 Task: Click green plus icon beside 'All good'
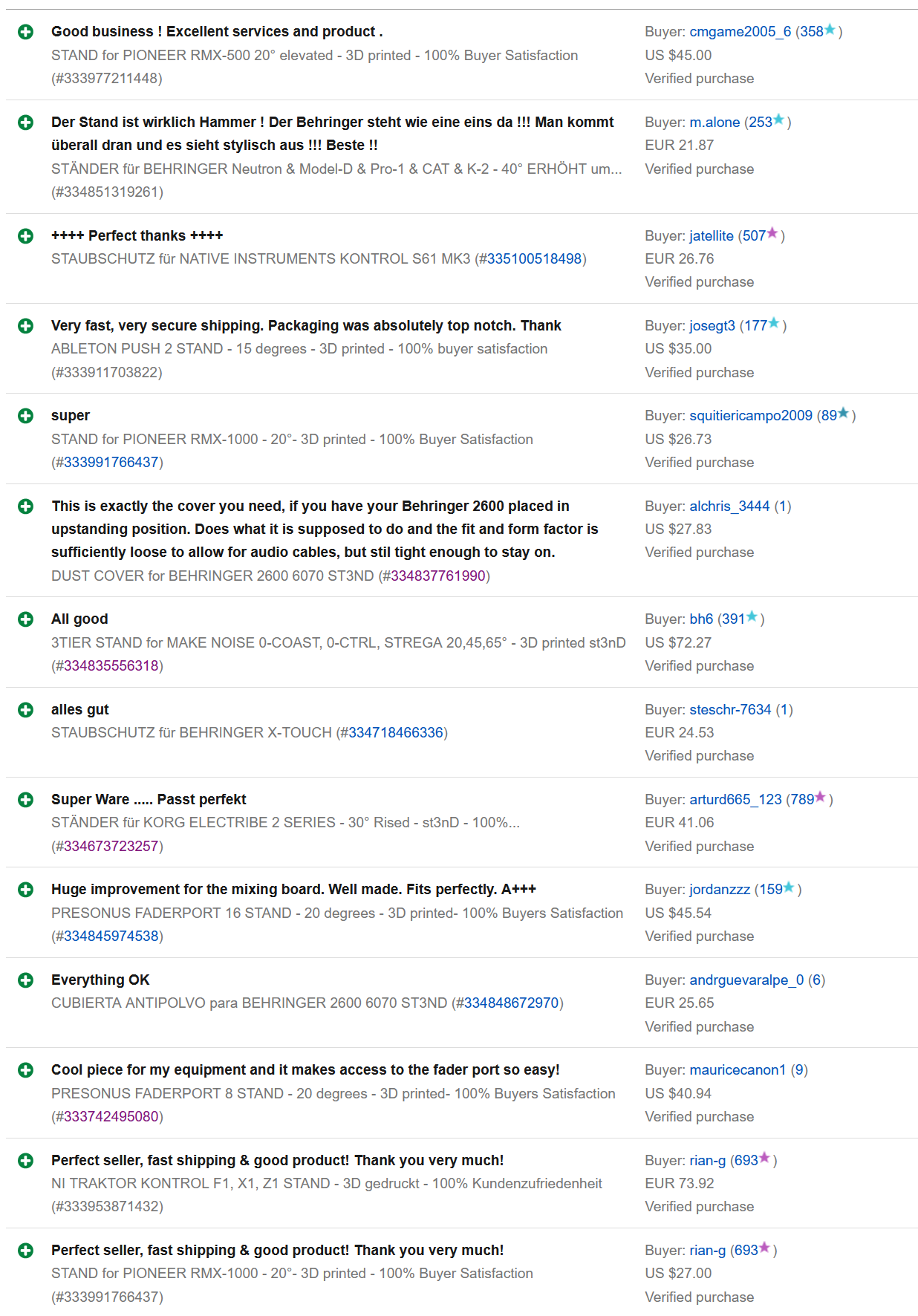tap(25, 619)
